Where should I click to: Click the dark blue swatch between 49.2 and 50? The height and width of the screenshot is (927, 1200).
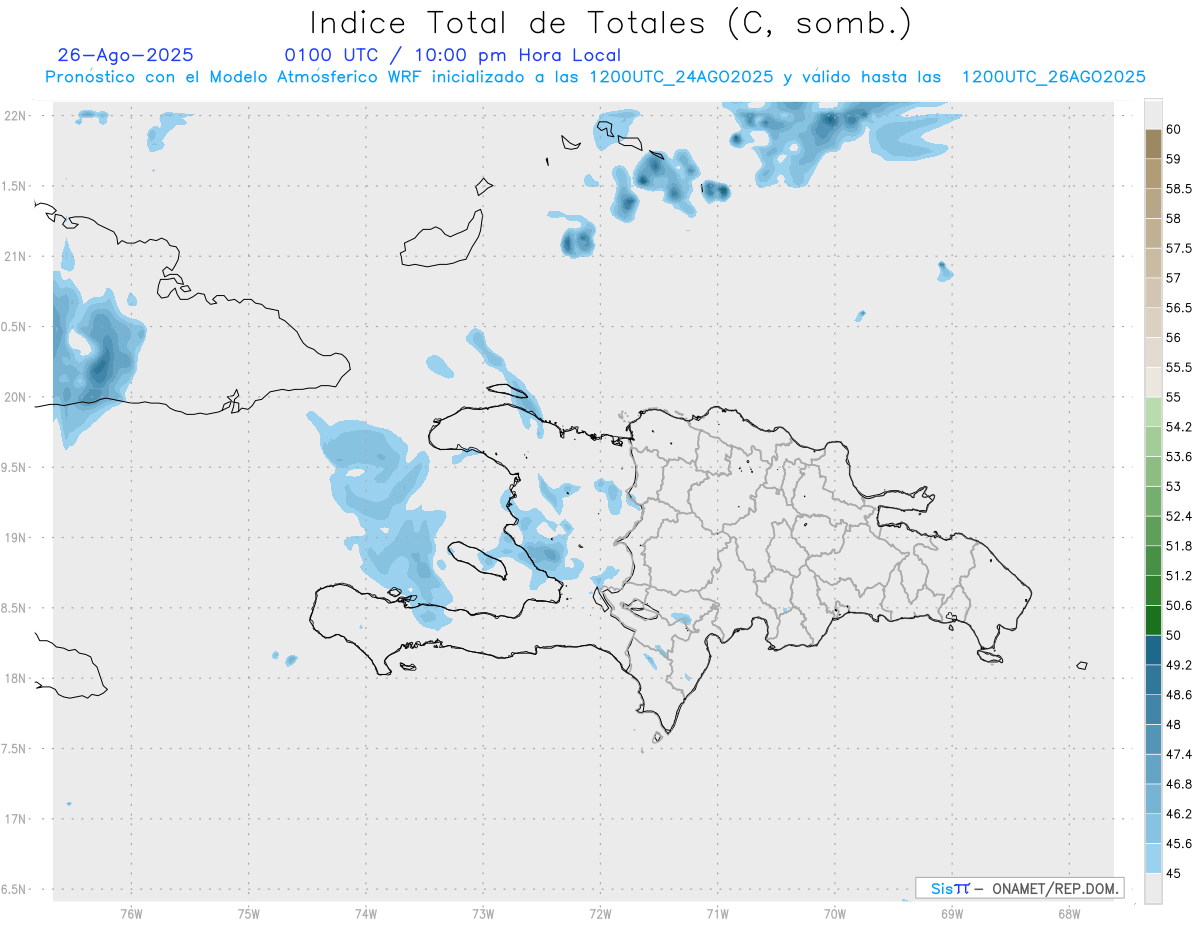[x=1153, y=650]
